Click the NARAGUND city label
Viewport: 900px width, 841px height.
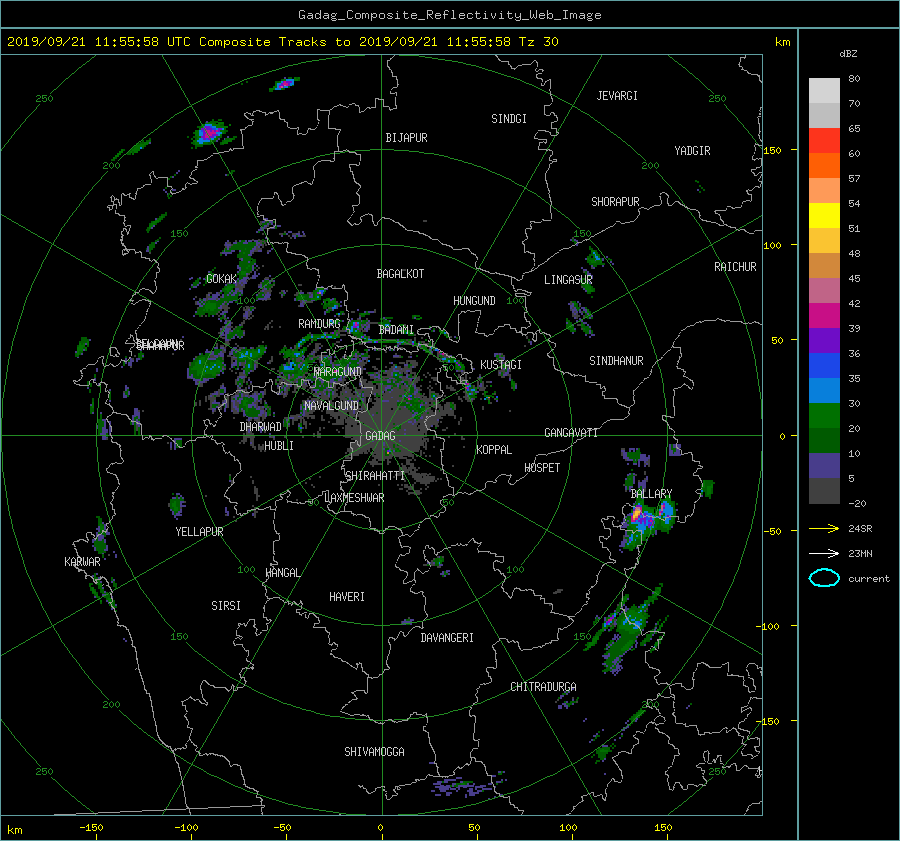click(x=338, y=372)
